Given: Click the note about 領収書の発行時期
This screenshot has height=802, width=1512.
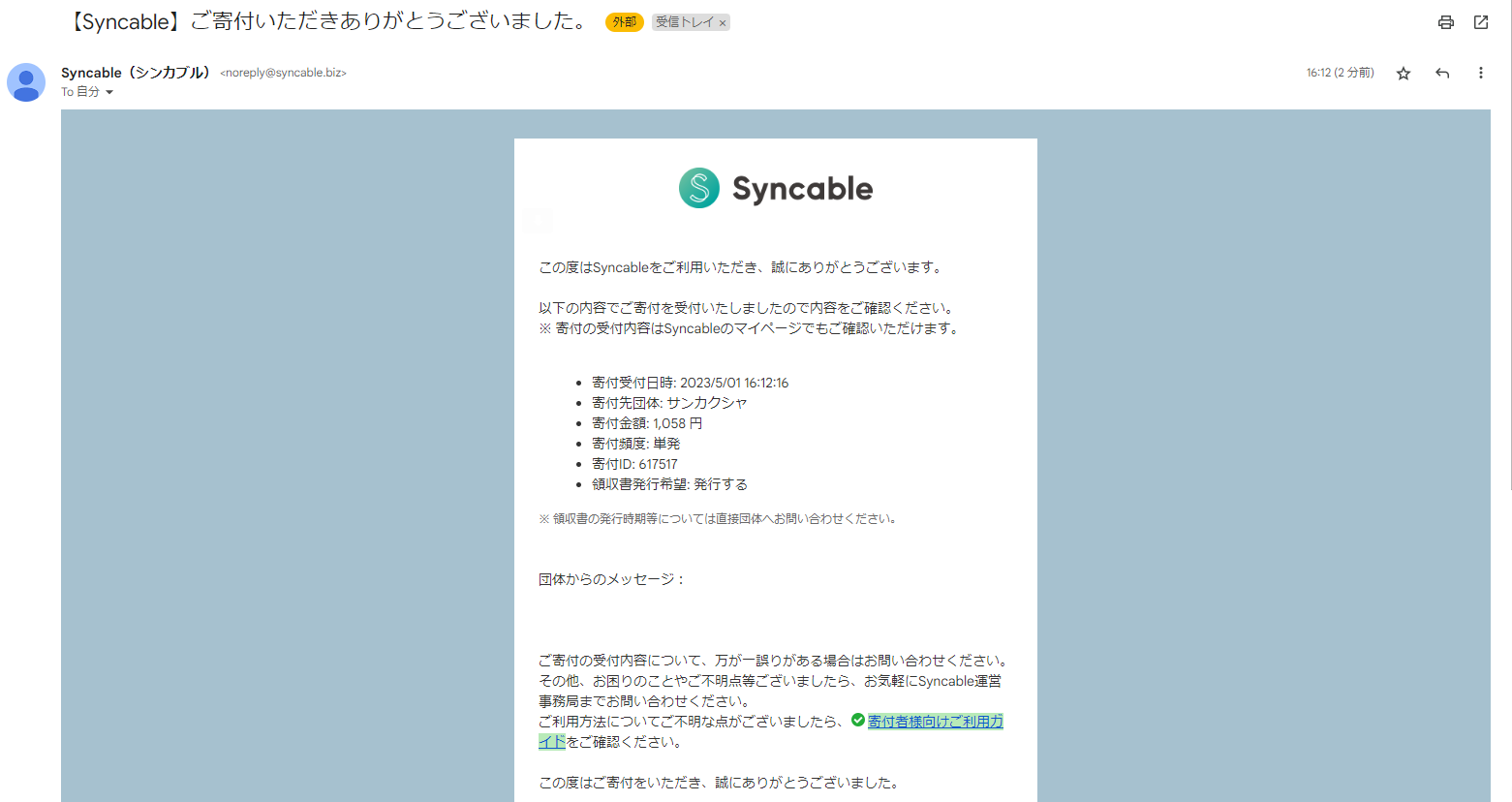Looking at the screenshot, I should pyautogui.click(x=719, y=519).
